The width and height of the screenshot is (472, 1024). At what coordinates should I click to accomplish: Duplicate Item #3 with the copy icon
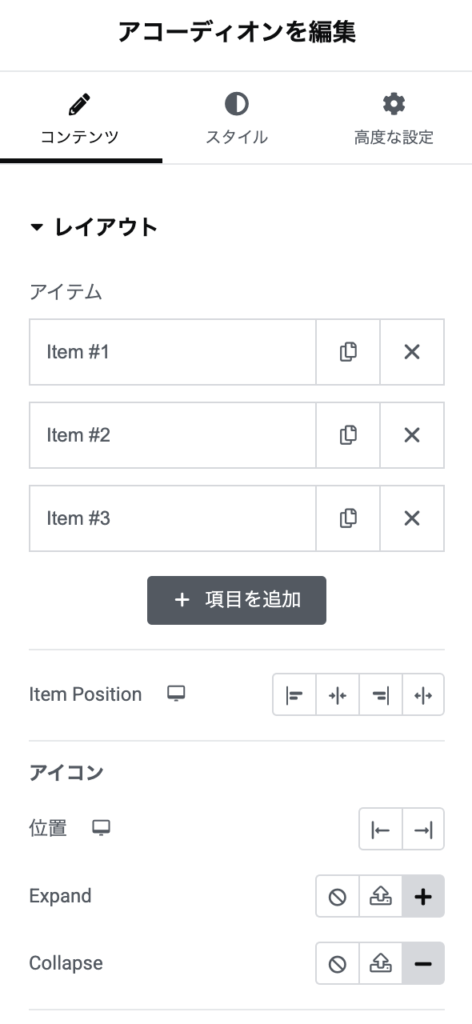click(x=348, y=519)
